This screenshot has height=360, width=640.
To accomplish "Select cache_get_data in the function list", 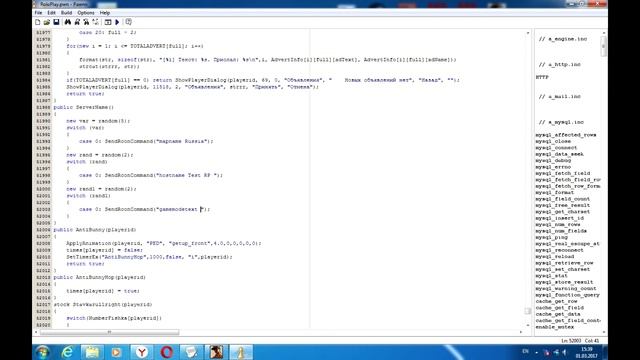I will (558, 314).
